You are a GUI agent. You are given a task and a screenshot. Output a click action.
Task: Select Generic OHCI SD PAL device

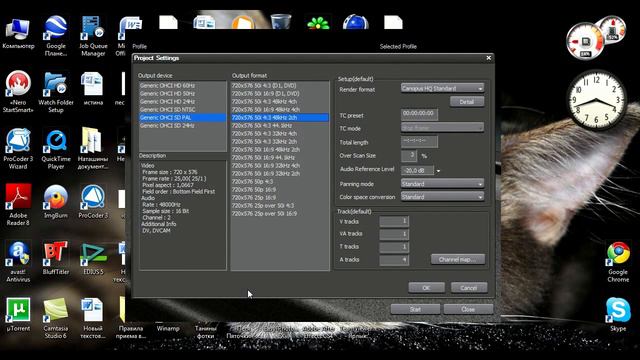pyautogui.click(x=182, y=118)
